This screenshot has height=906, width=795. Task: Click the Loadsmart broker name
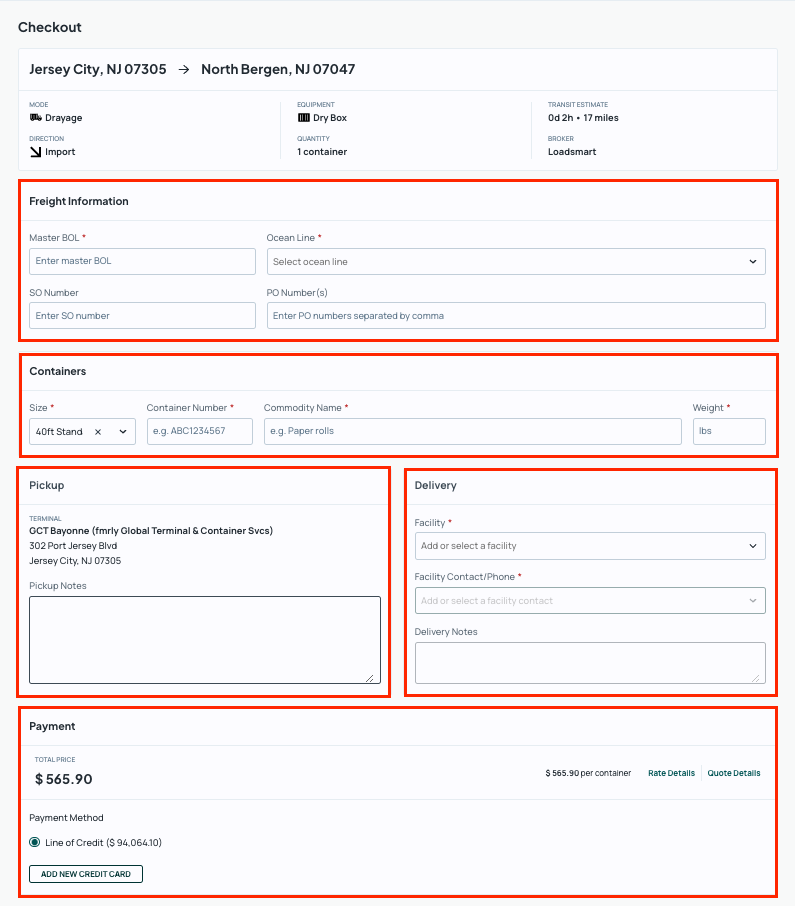tap(571, 151)
